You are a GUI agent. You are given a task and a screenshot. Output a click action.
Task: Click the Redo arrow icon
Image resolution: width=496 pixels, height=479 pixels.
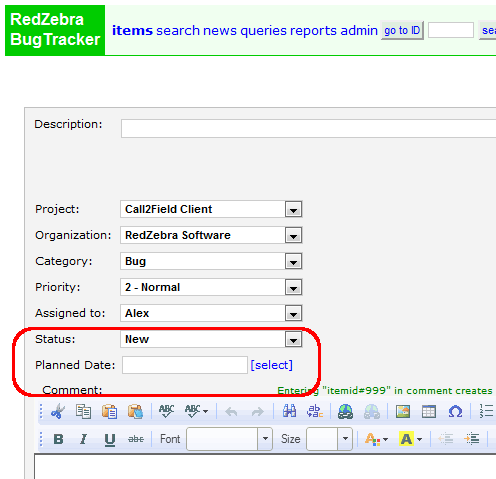coord(258,412)
